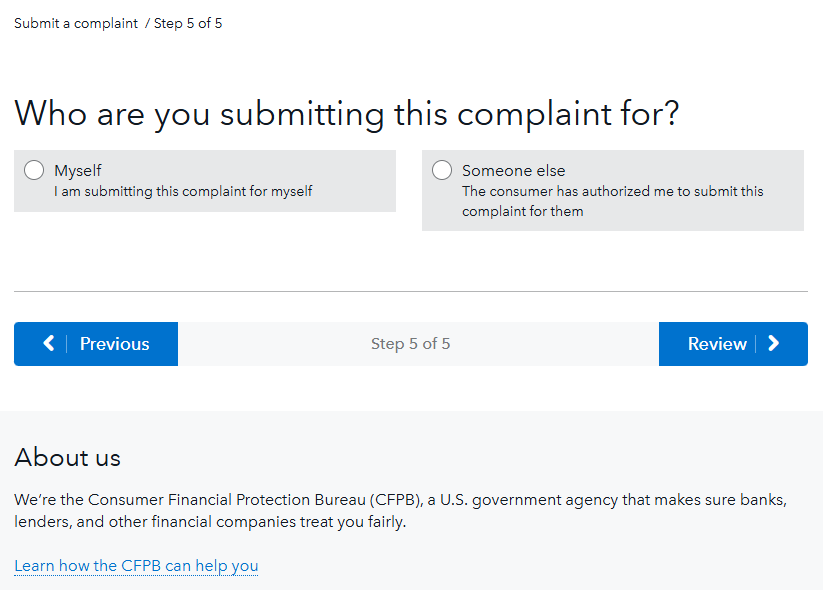Click the Submit a complaint breadcrumb
Screen dimensions: 823x590
(76, 23)
